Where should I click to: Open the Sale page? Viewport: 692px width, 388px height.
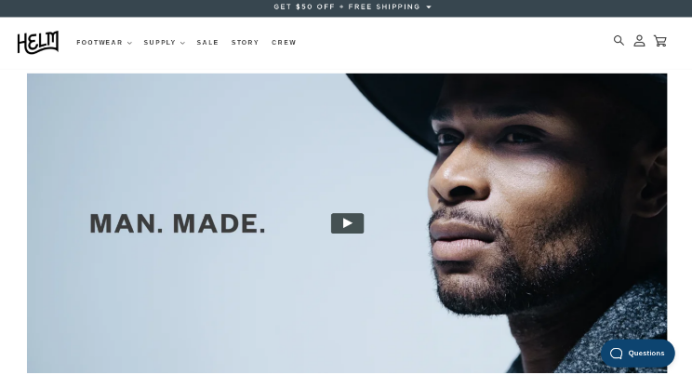[207, 42]
